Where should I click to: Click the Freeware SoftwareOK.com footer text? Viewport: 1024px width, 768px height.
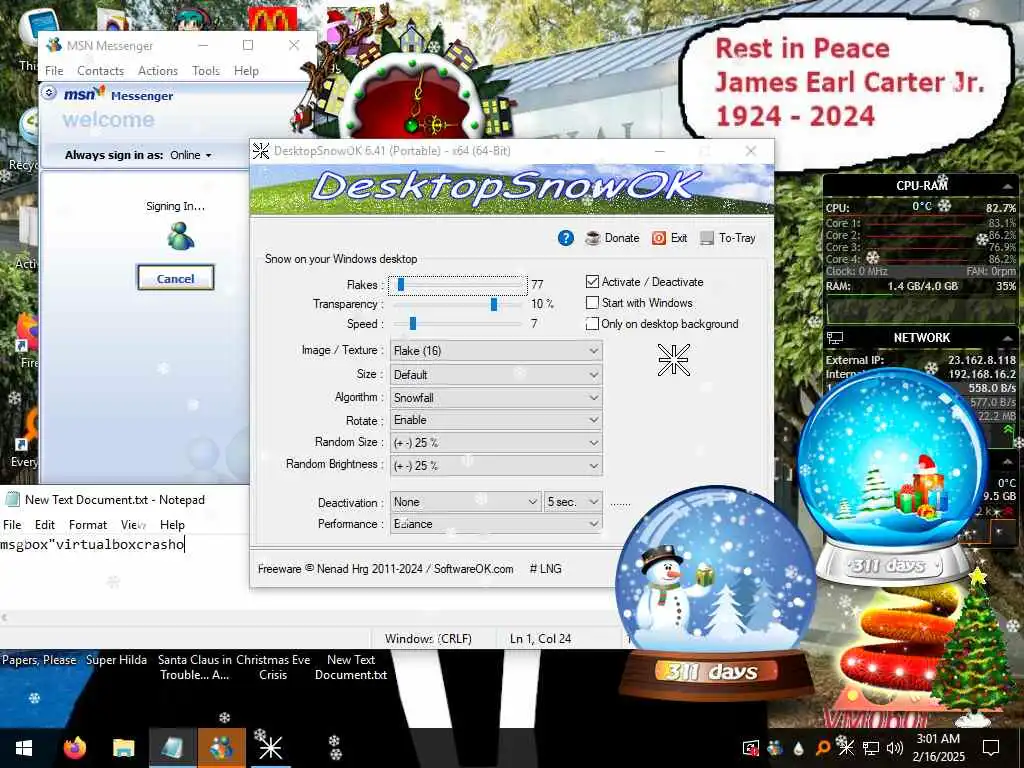(385, 569)
